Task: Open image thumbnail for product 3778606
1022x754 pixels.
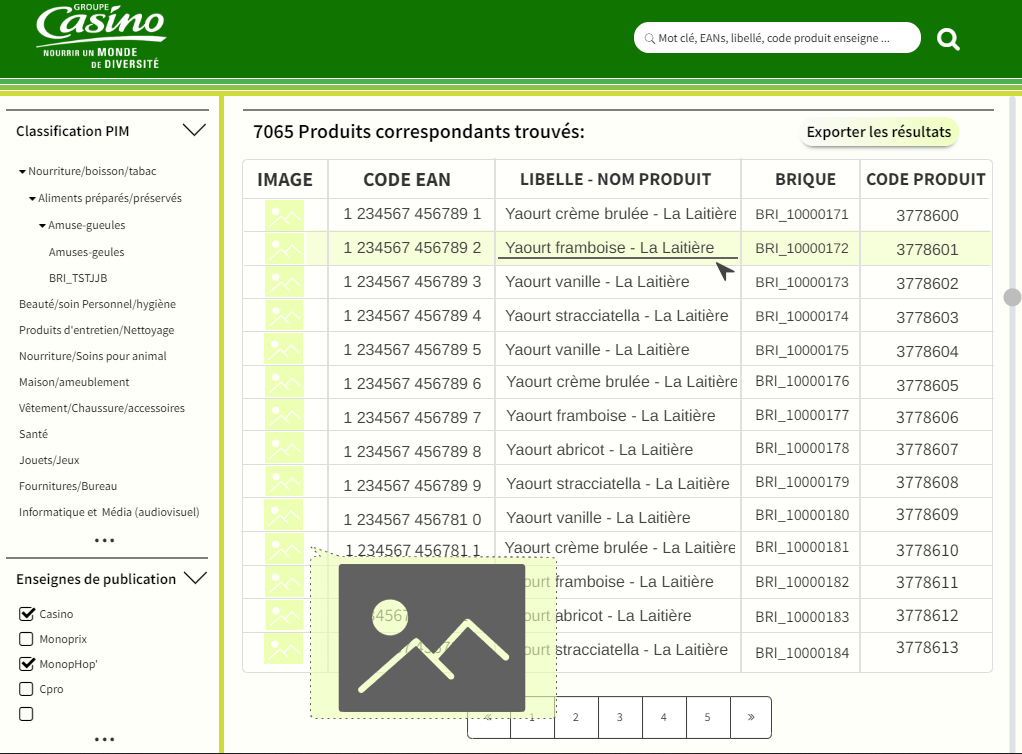Action: [x=284, y=417]
